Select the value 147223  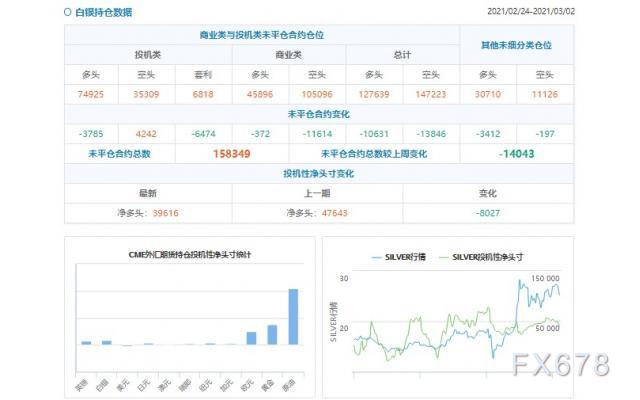431,94
